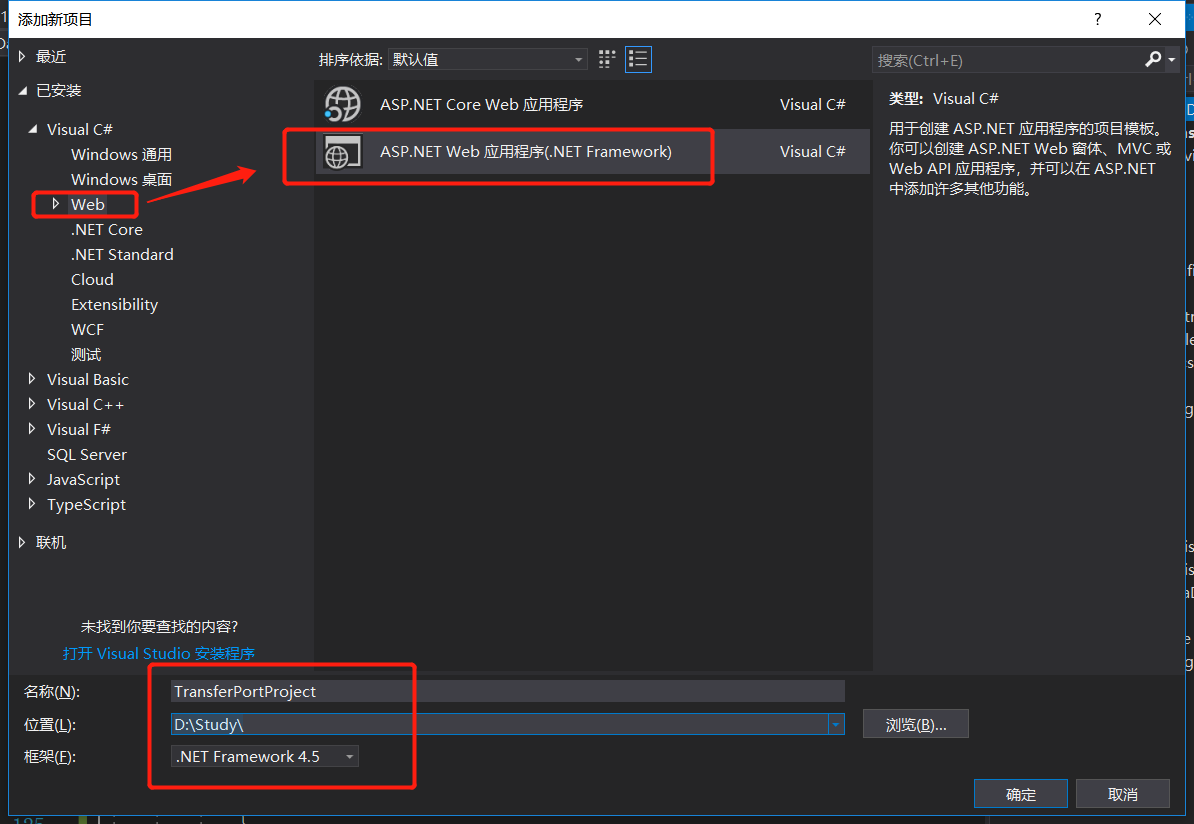The image size is (1194, 824).
Task: Expand the Visual Basic node
Action: click(31, 379)
